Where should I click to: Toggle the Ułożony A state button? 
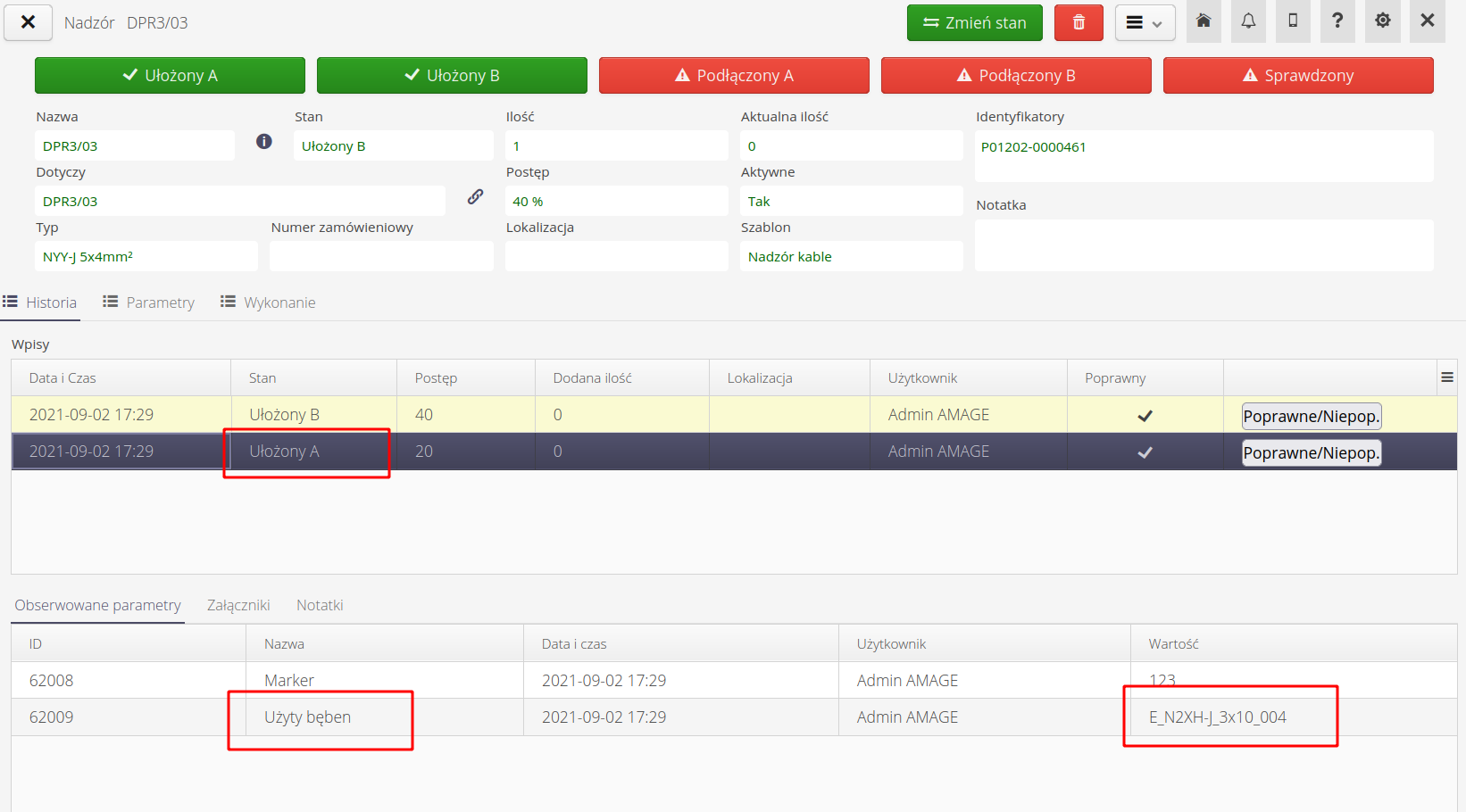(x=170, y=76)
